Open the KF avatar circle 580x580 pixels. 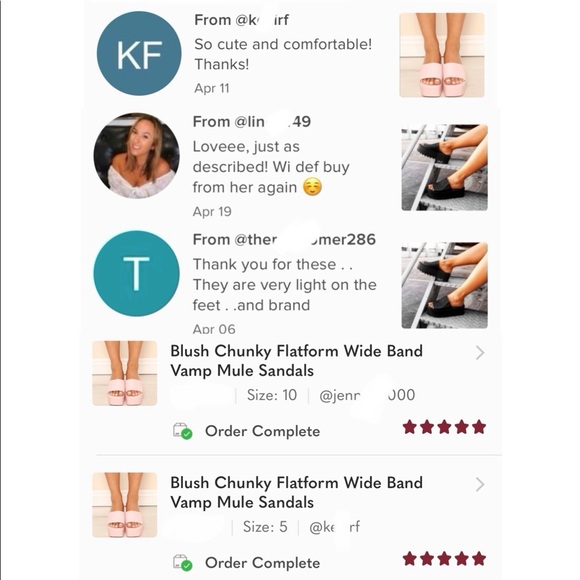pyautogui.click(x=139, y=54)
